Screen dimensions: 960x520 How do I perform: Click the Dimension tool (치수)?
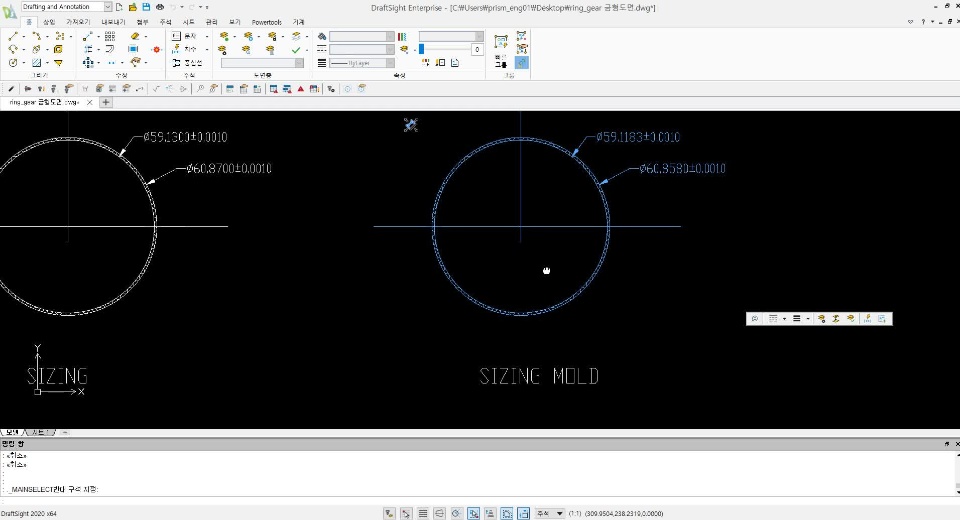pyautogui.click(x=184, y=49)
